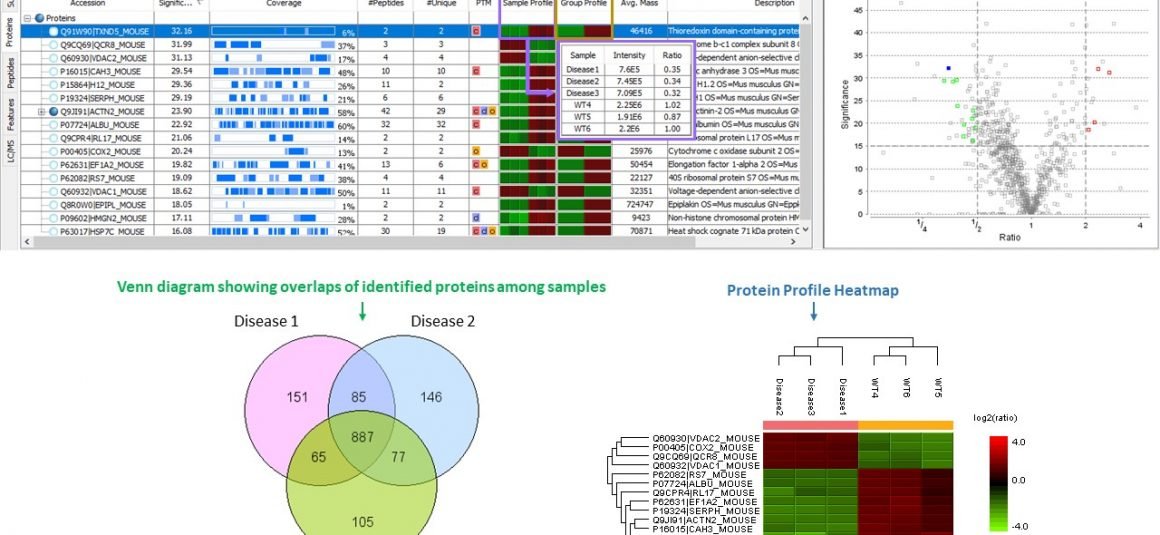Click the circle icon beside Q9CQ69|QCR8_MOUSE
The width and height of the screenshot is (1160, 535).
53,45
